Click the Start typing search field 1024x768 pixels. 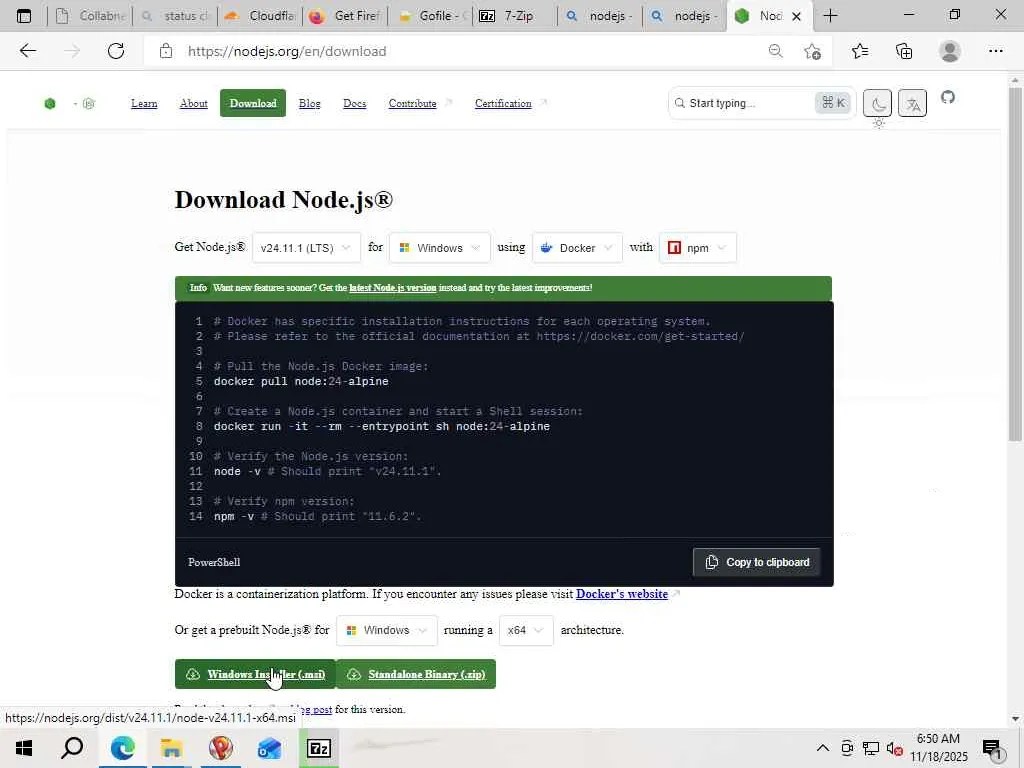[x=750, y=103]
